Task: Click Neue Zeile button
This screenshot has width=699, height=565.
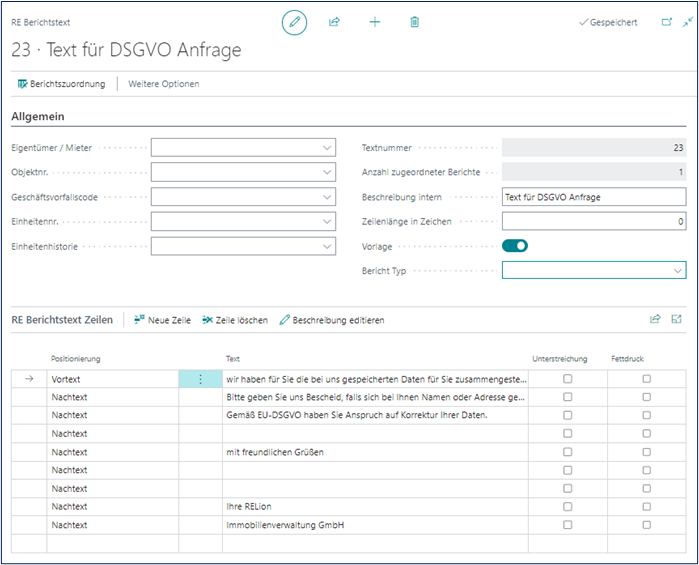Action: pos(161,320)
